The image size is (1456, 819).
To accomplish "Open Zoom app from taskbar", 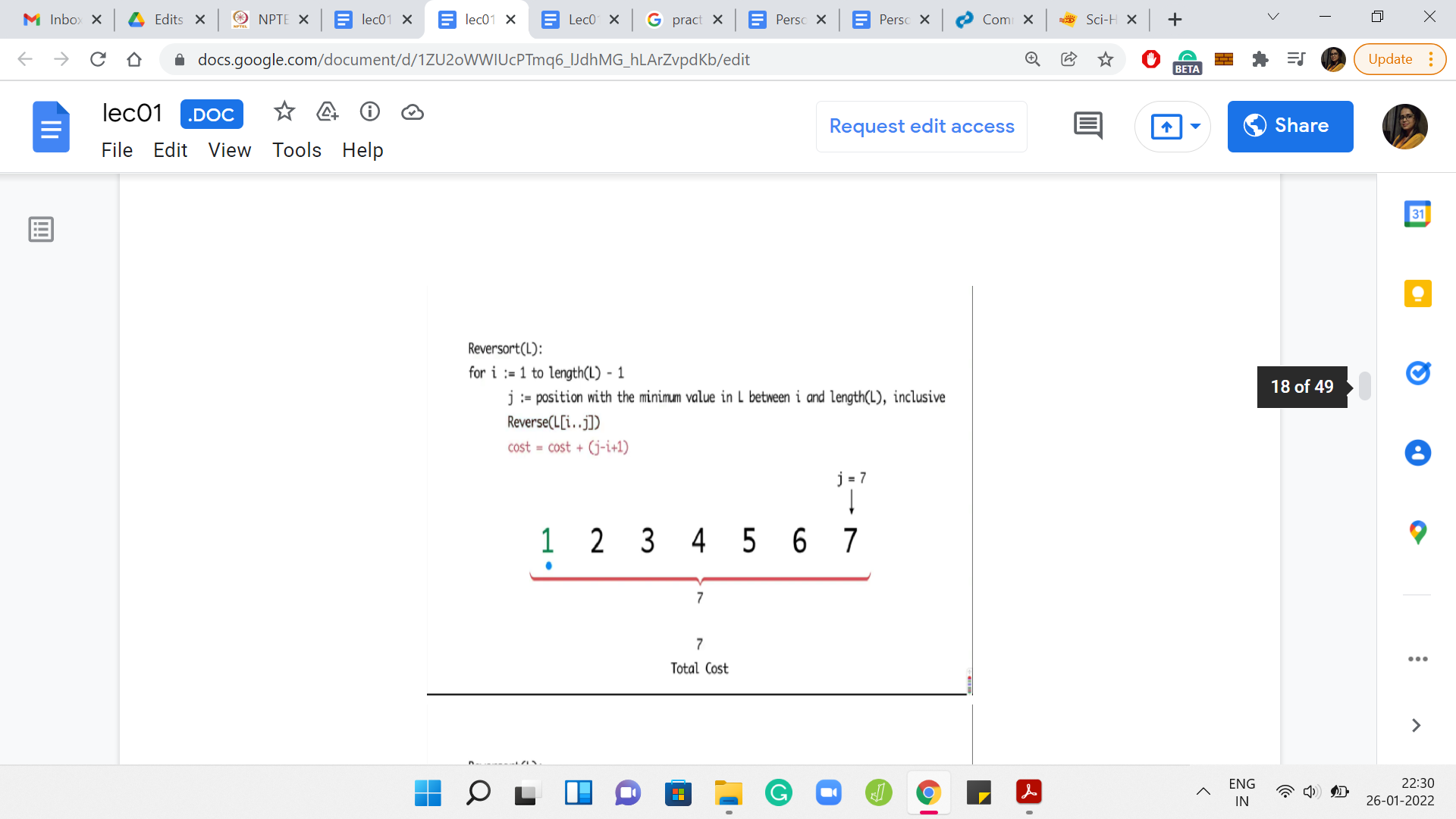I will coord(829,793).
